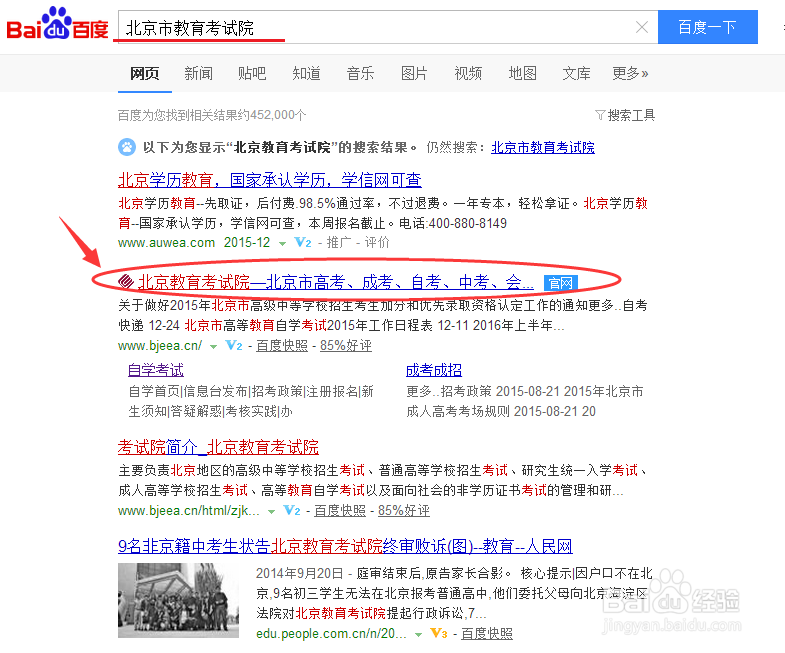Open 北京教育考试院—北京市高考、成考 result title

(335, 282)
